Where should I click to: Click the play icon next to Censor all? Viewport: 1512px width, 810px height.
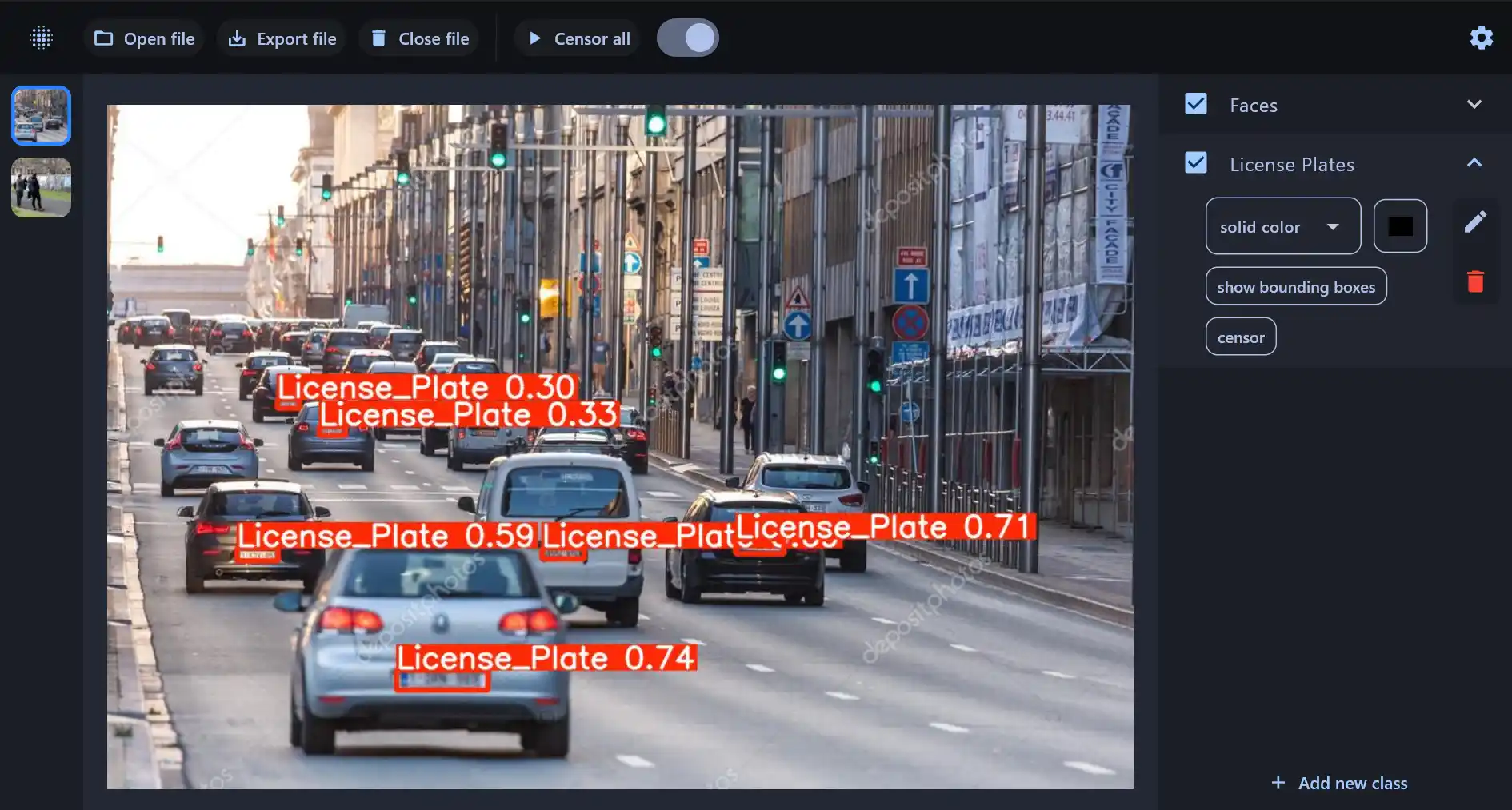tap(534, 38)
